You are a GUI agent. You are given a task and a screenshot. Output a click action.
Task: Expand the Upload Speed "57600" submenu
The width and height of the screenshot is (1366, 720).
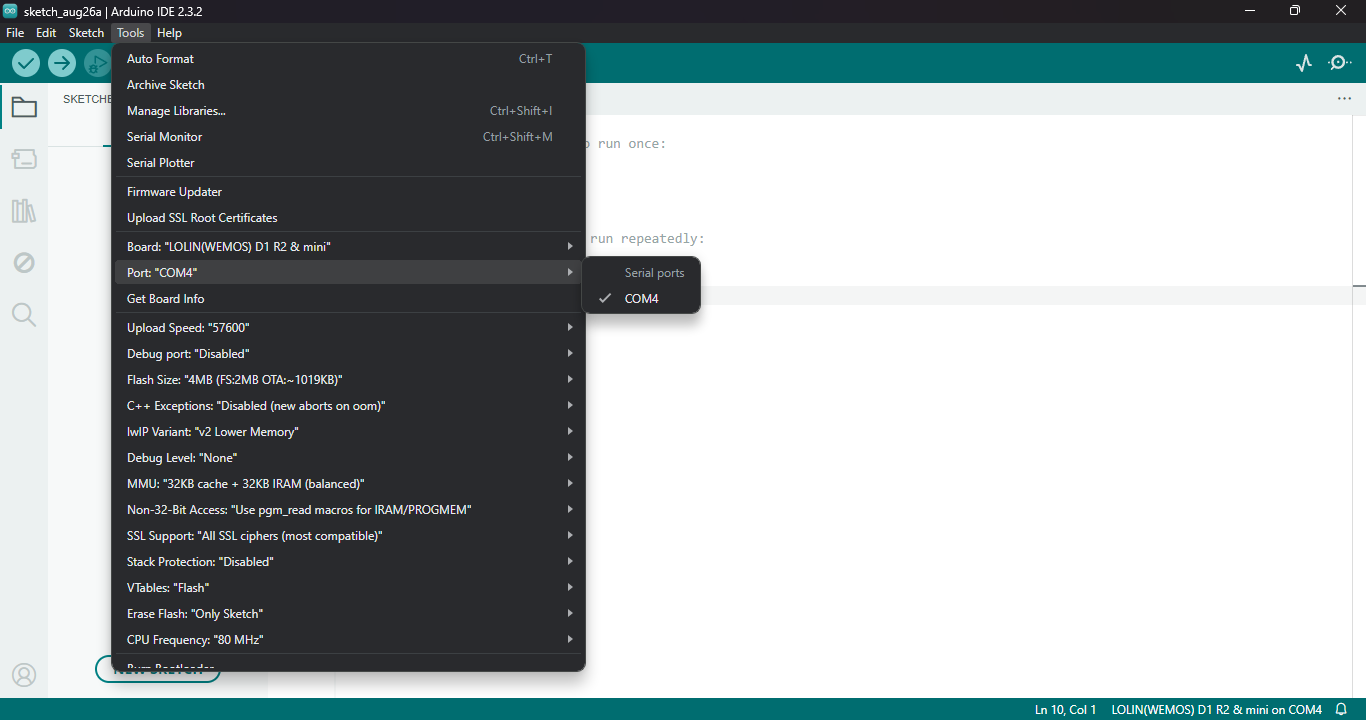(x=348, y=328)
